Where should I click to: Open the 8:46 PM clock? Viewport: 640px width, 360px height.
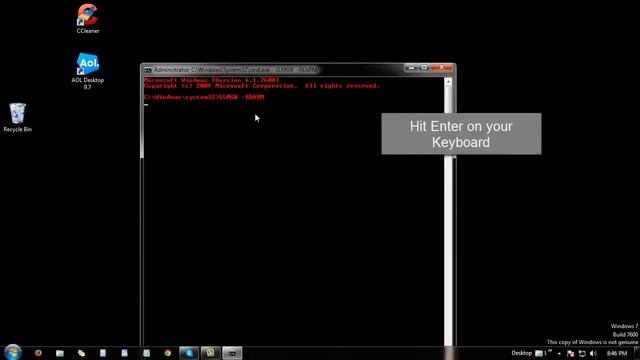coord(616,353)
